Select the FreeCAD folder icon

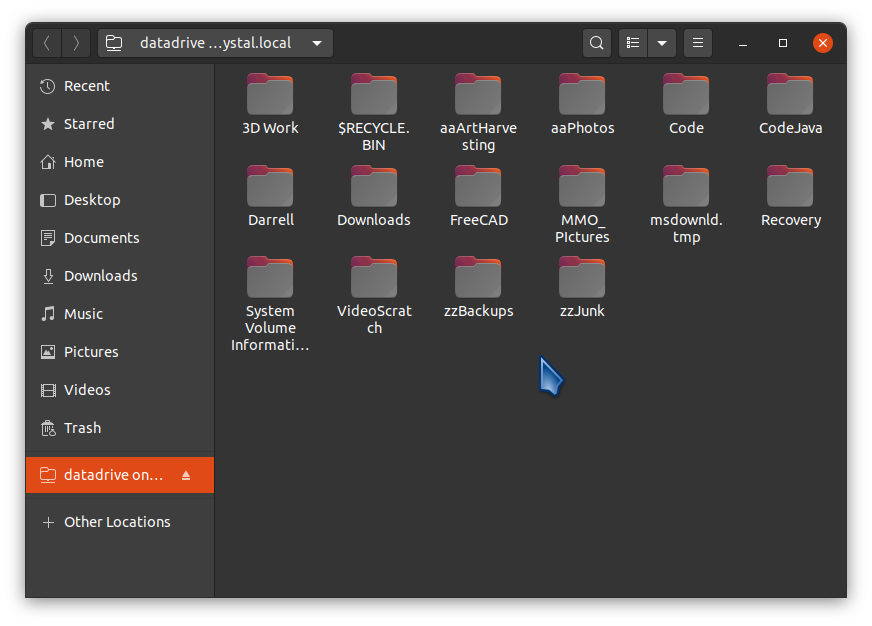[478, 188]
